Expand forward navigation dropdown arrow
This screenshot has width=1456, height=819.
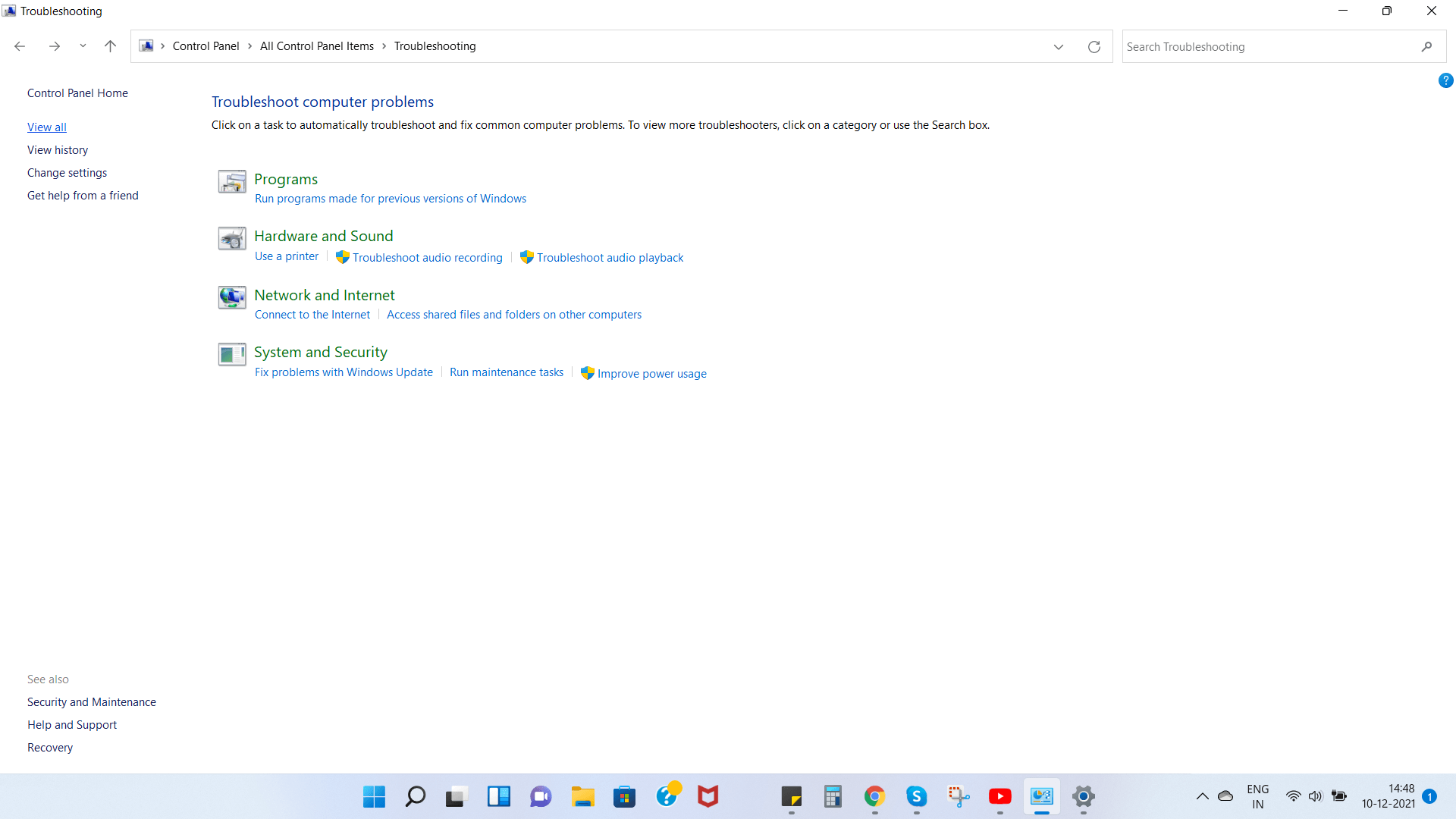click(83, 47)
